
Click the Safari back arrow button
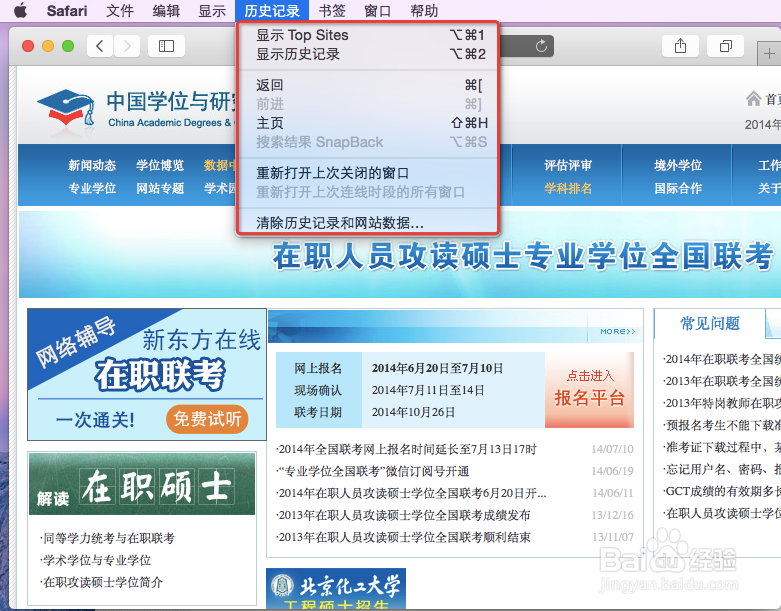(100, 46)
